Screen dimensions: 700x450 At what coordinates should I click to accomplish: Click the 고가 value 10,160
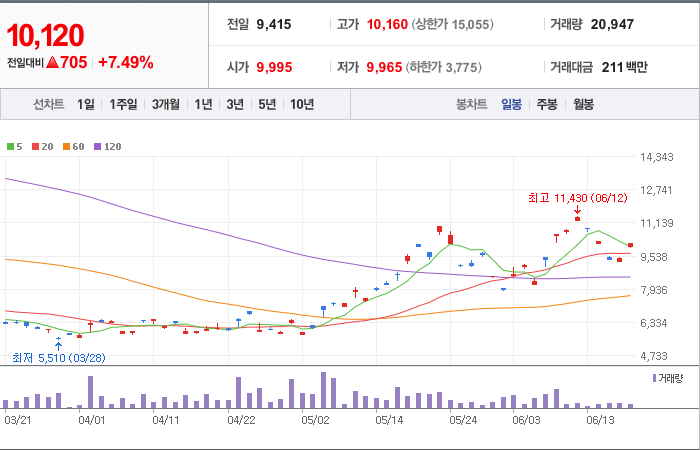(387, 24)
